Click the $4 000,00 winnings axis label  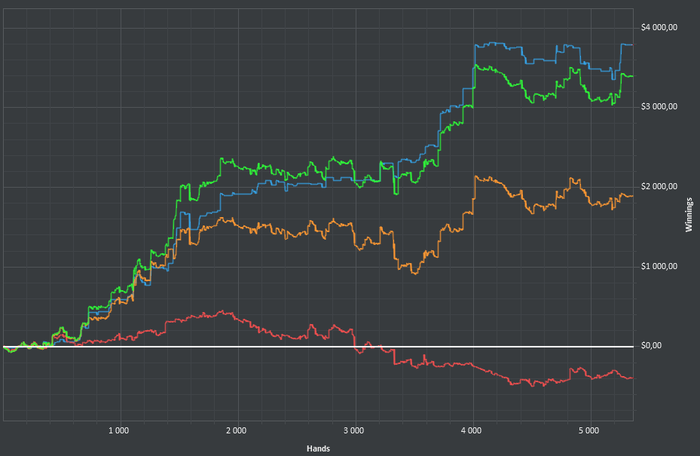[x=659, y=28]
